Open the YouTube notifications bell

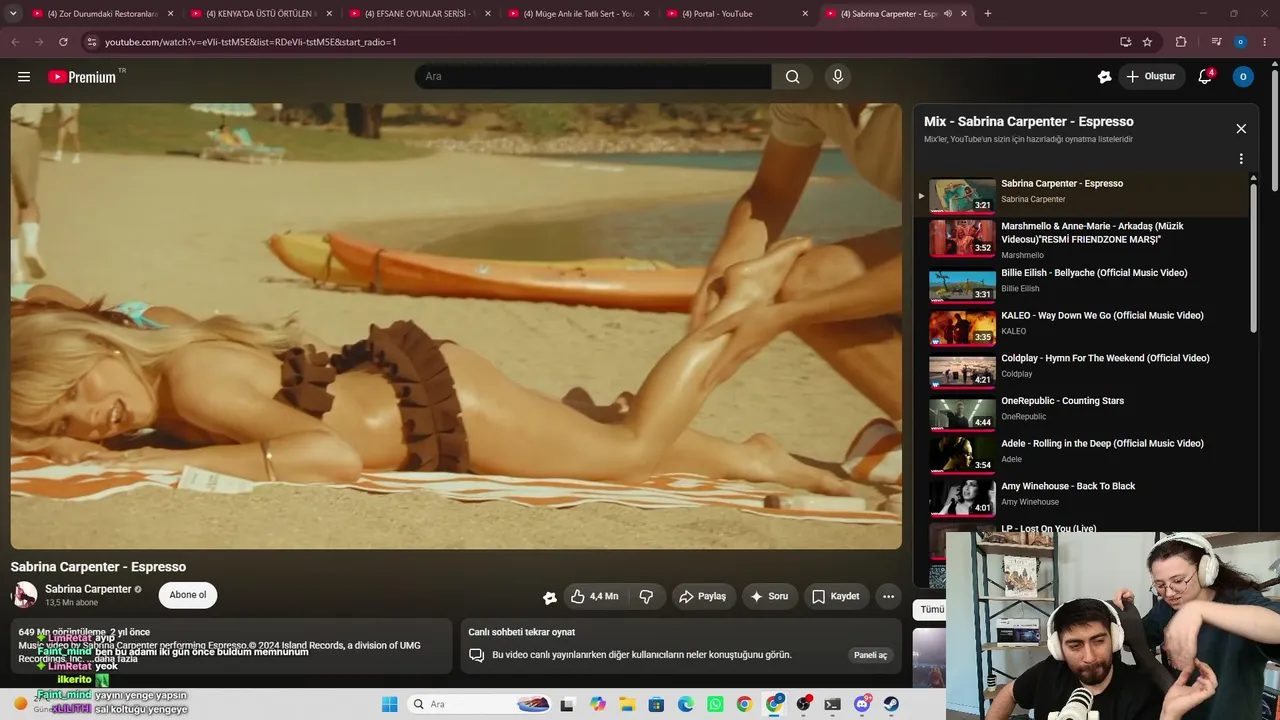pos(1205,77)
